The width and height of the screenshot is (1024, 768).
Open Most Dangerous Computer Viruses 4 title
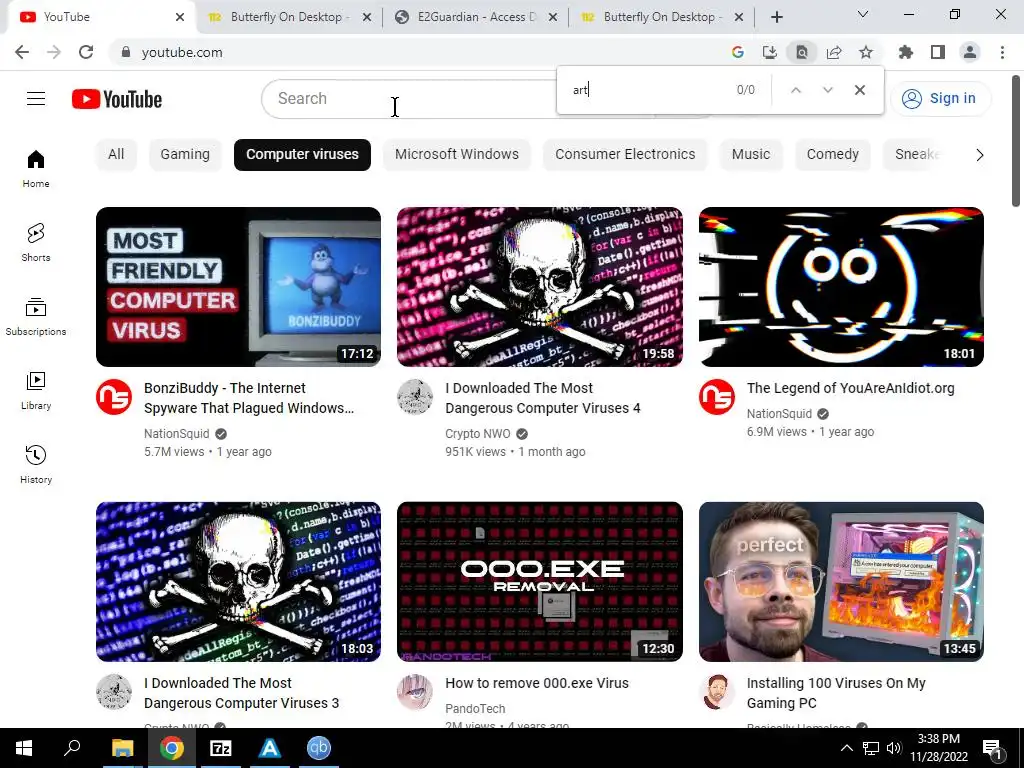tap(543, 398)
